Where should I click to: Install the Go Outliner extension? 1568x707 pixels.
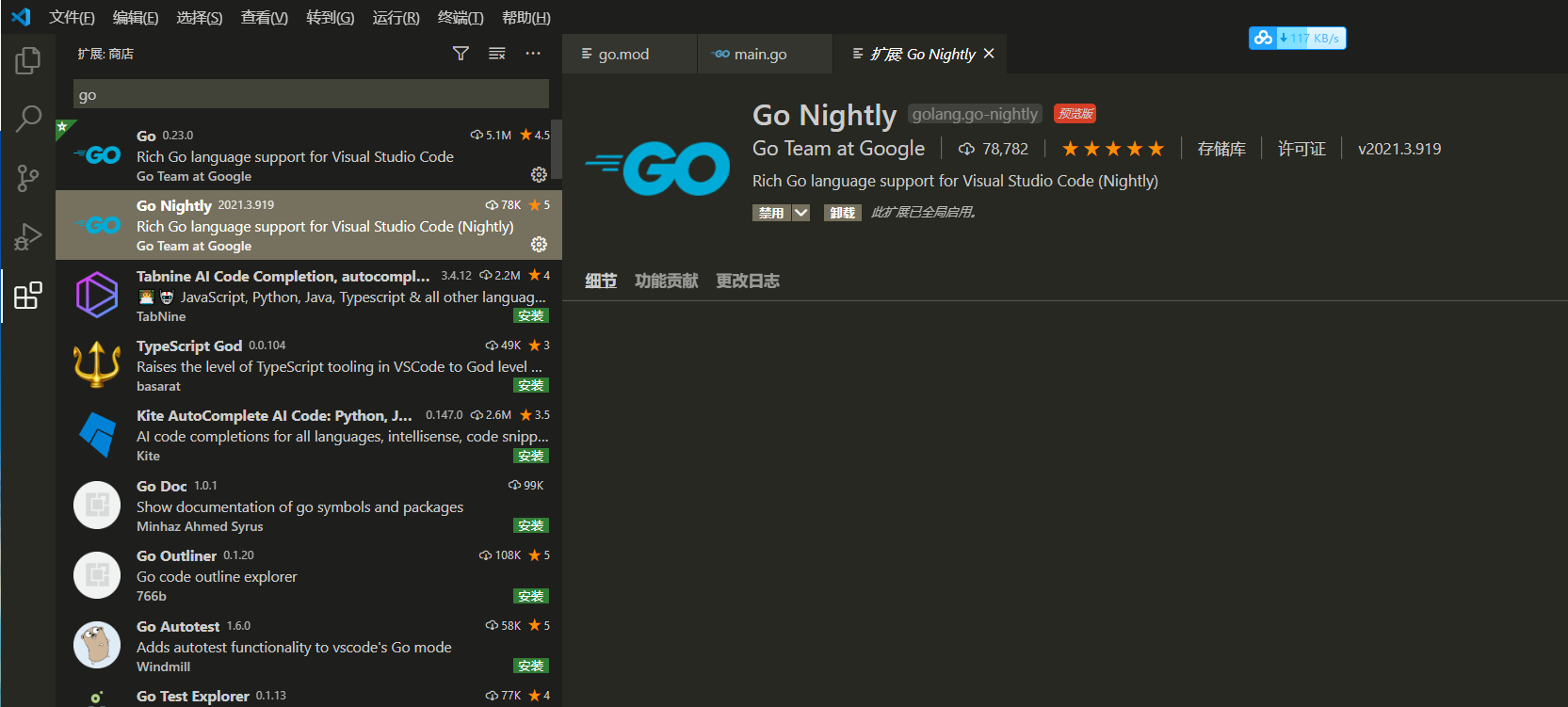531,596
